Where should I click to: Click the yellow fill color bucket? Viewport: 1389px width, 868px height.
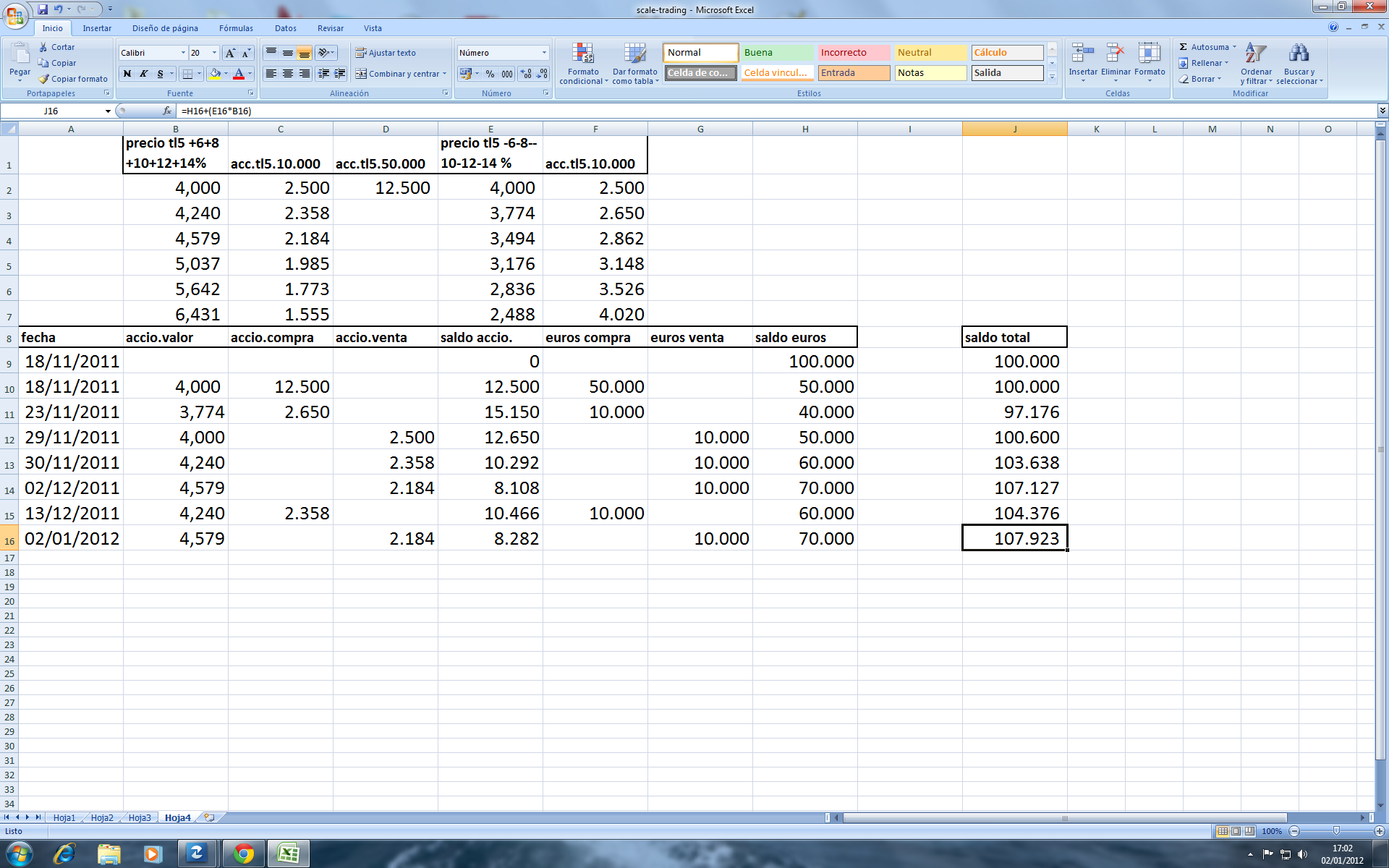pyautogui.click(x=215, y=74)
